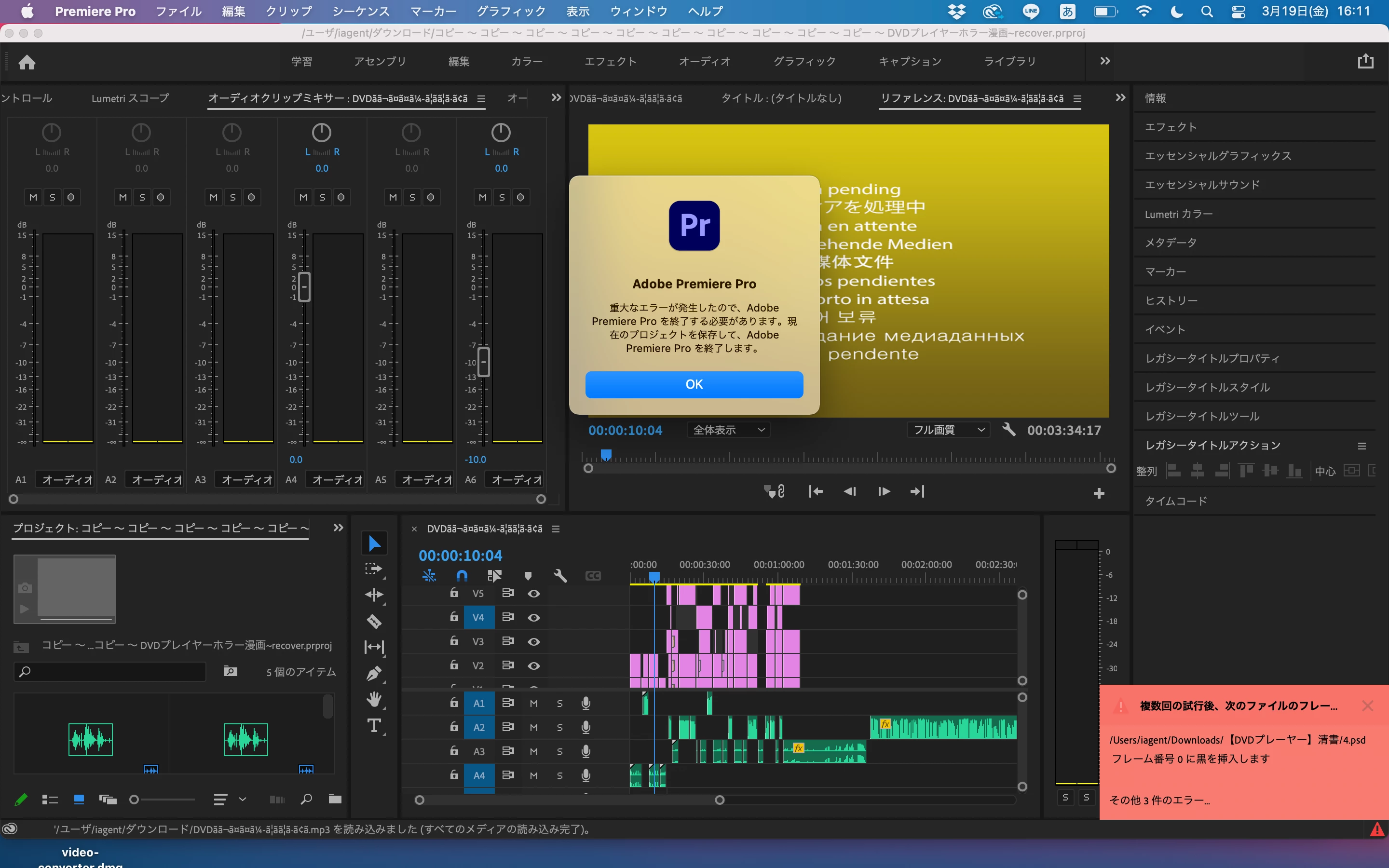The height and width of the screenshot is (868, 1389).
Task: Expand the workspace overflow chevron
Action: (x=1105, y=61)
